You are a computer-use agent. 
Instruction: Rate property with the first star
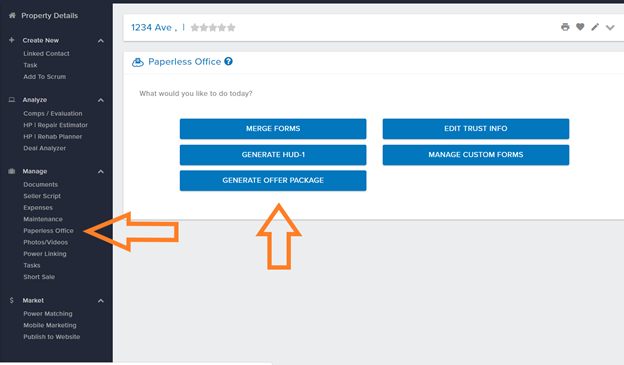click(x=195, y=27)
